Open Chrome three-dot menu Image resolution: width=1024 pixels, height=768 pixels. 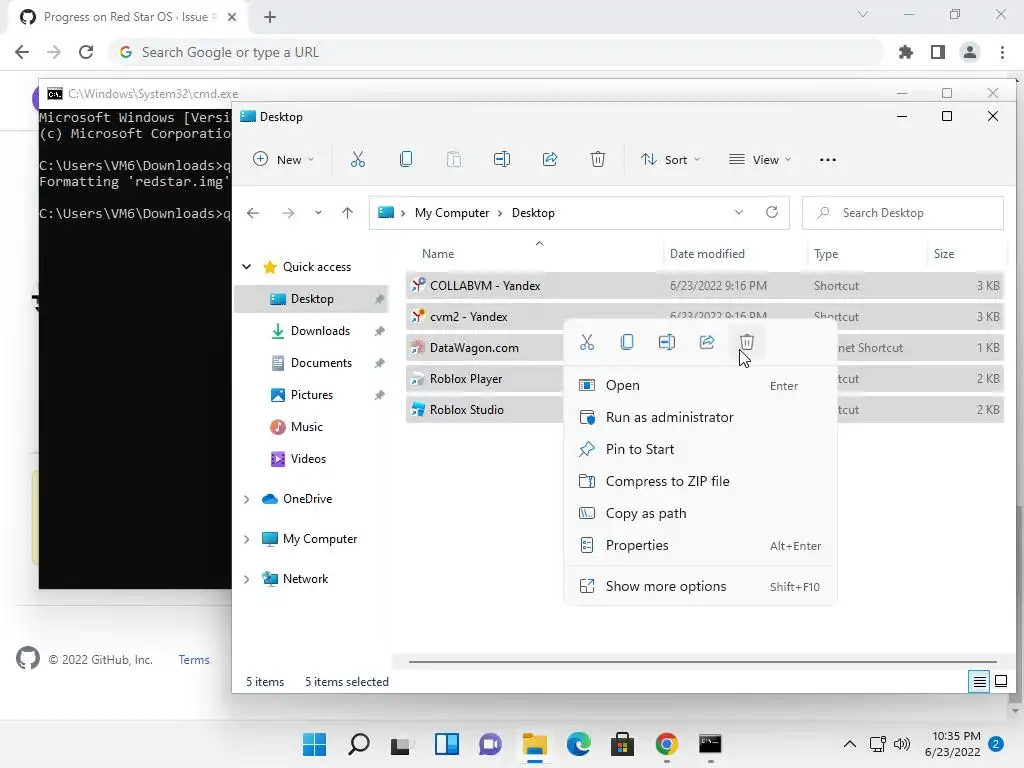pos(1002,52)
